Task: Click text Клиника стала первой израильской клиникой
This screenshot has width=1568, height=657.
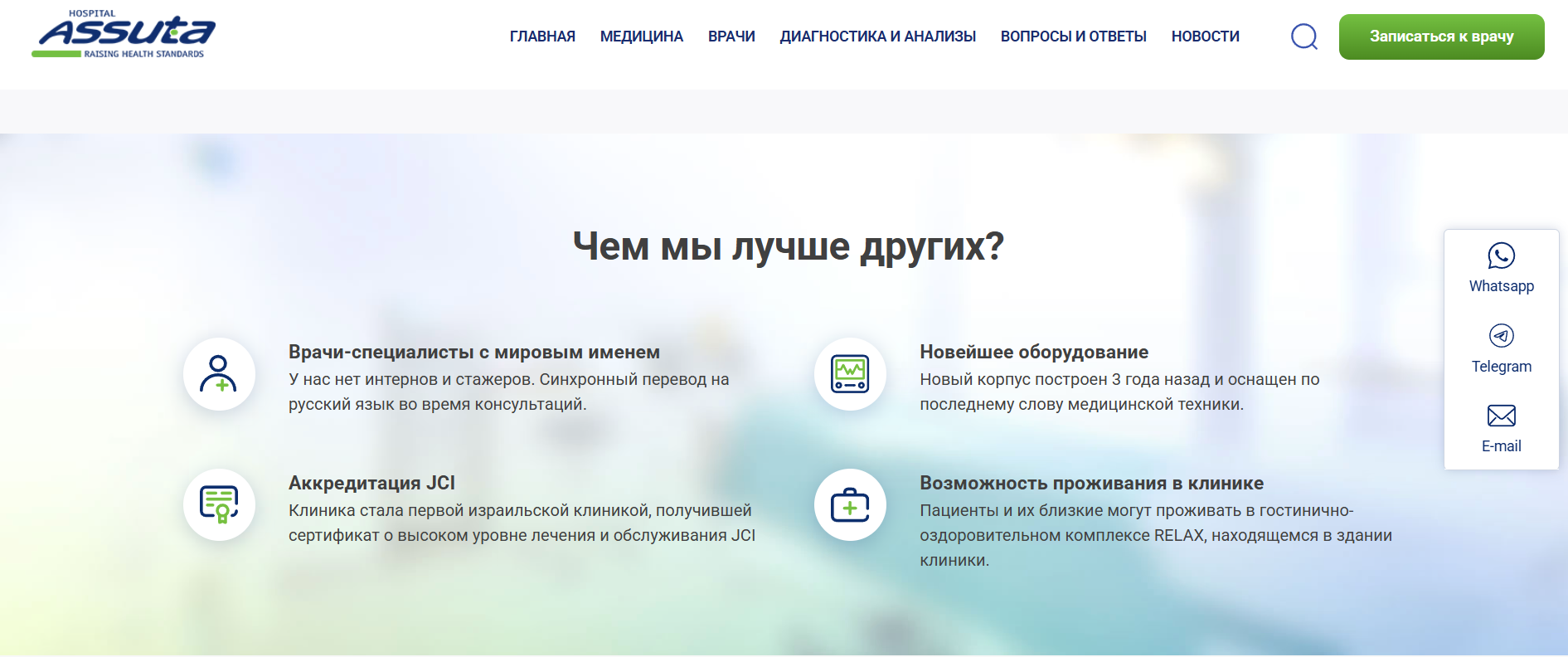Action: (x=522, y=523)
